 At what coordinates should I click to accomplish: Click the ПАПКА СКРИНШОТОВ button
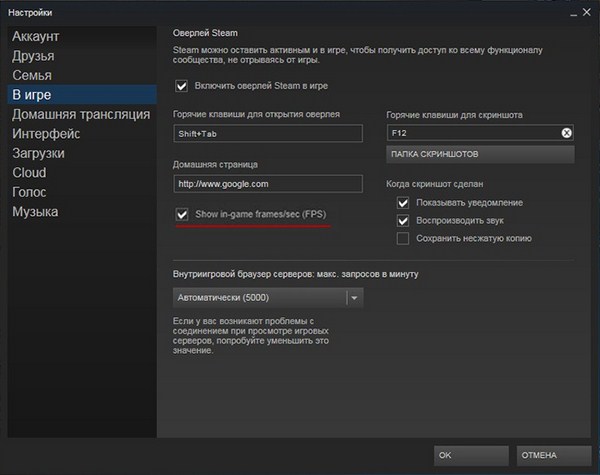pyautogui.click(x=480, y=154)
